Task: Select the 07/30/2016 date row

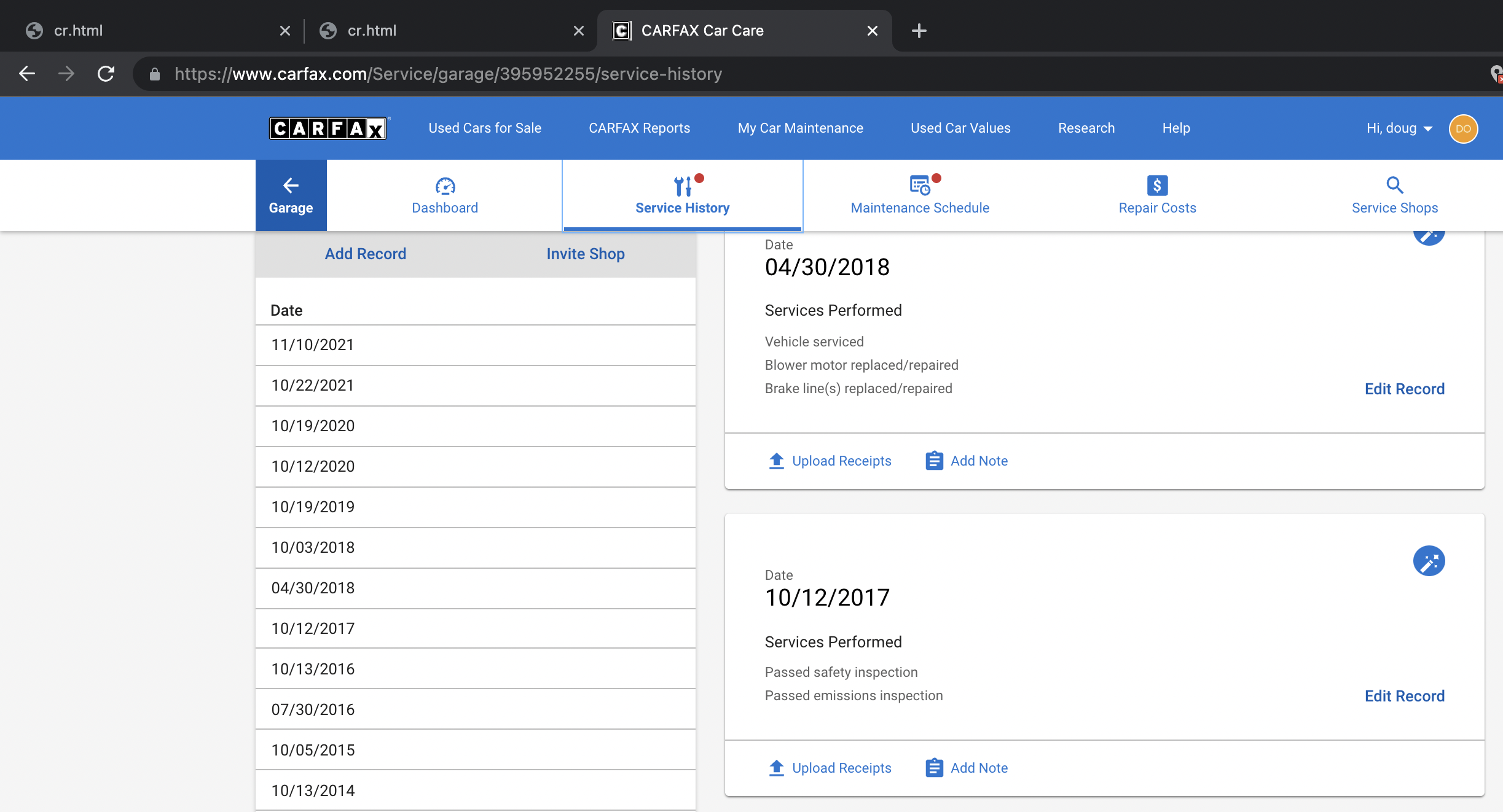Action: pos(476,709)
